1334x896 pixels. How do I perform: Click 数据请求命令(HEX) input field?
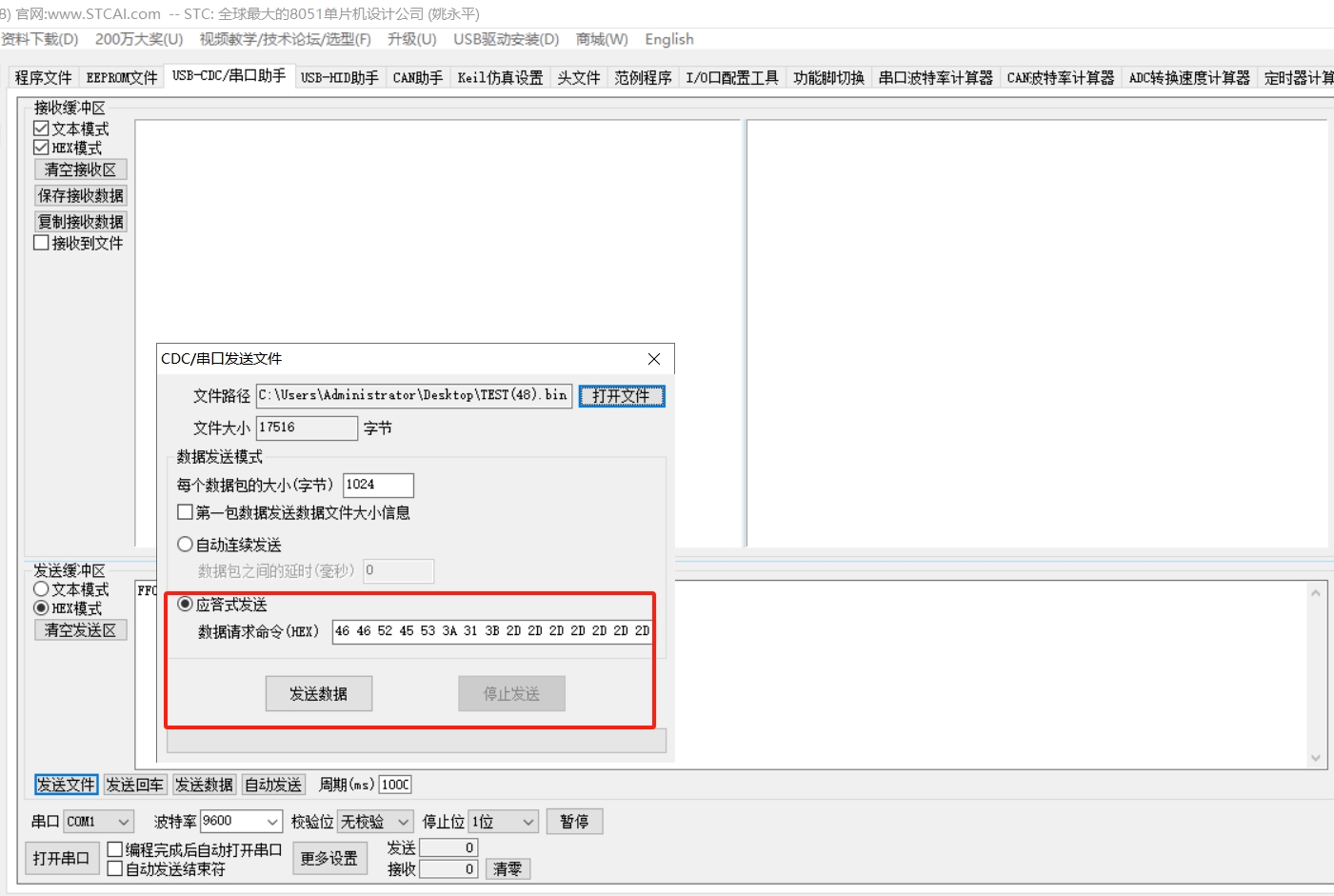pyautogui.click(x=492, y=631)
